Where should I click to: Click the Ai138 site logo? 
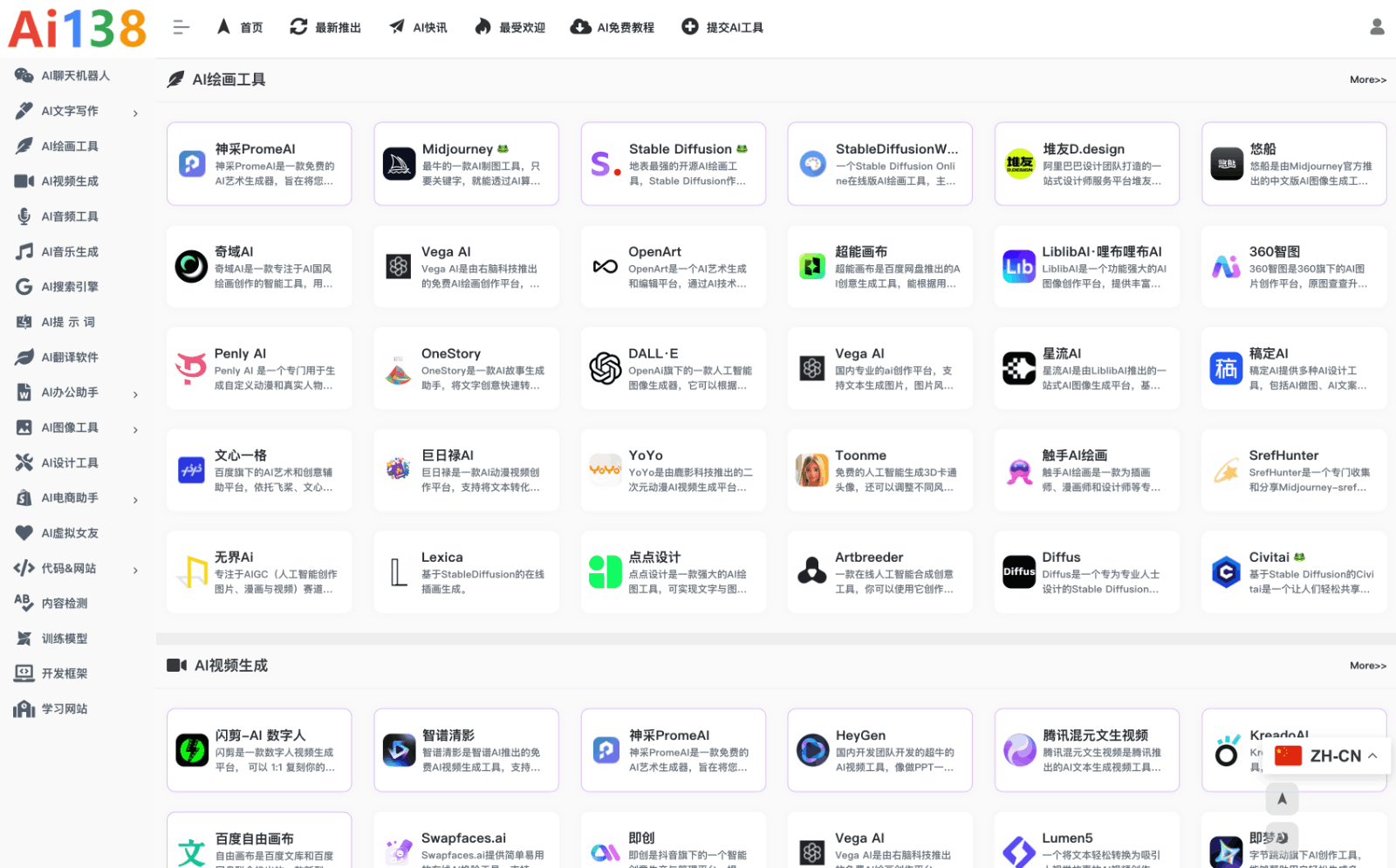[77, 28]
